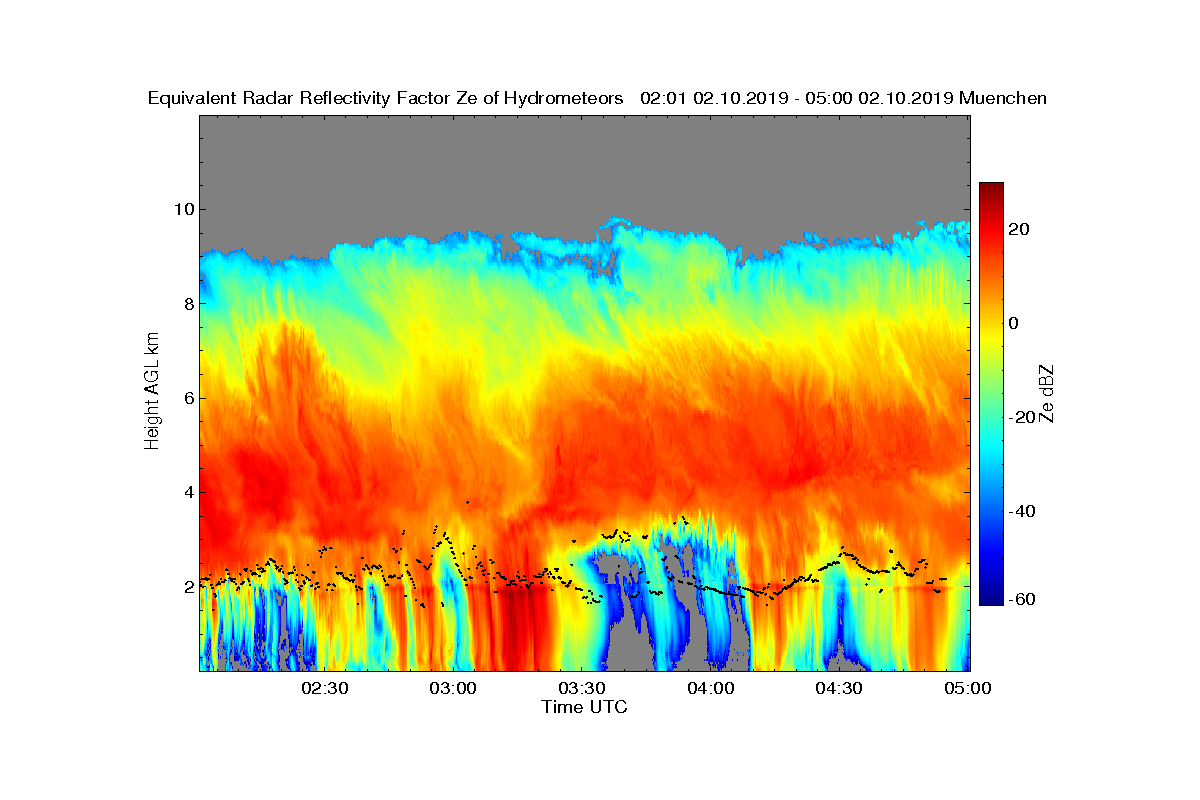Image resolution: width=1200 pixels, height=800 pixels.
Task: Click the plot title 'Equivalent Radar Reflectivity Factor Ze of Hydrometeors'
Action: 386,98
